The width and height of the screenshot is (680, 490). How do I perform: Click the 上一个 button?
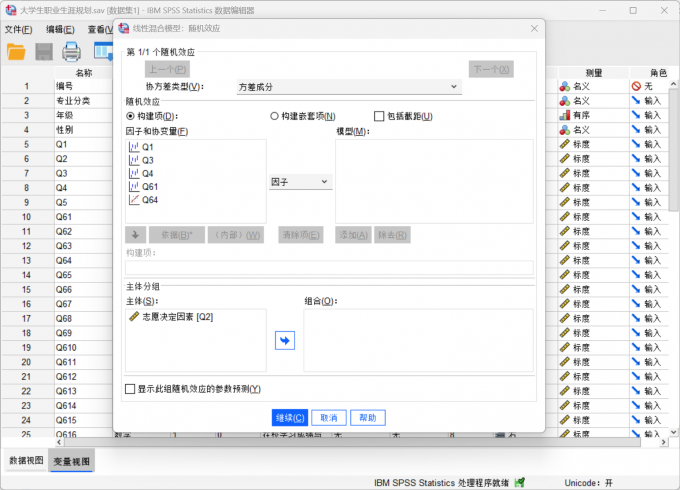(x=167, y=69)
